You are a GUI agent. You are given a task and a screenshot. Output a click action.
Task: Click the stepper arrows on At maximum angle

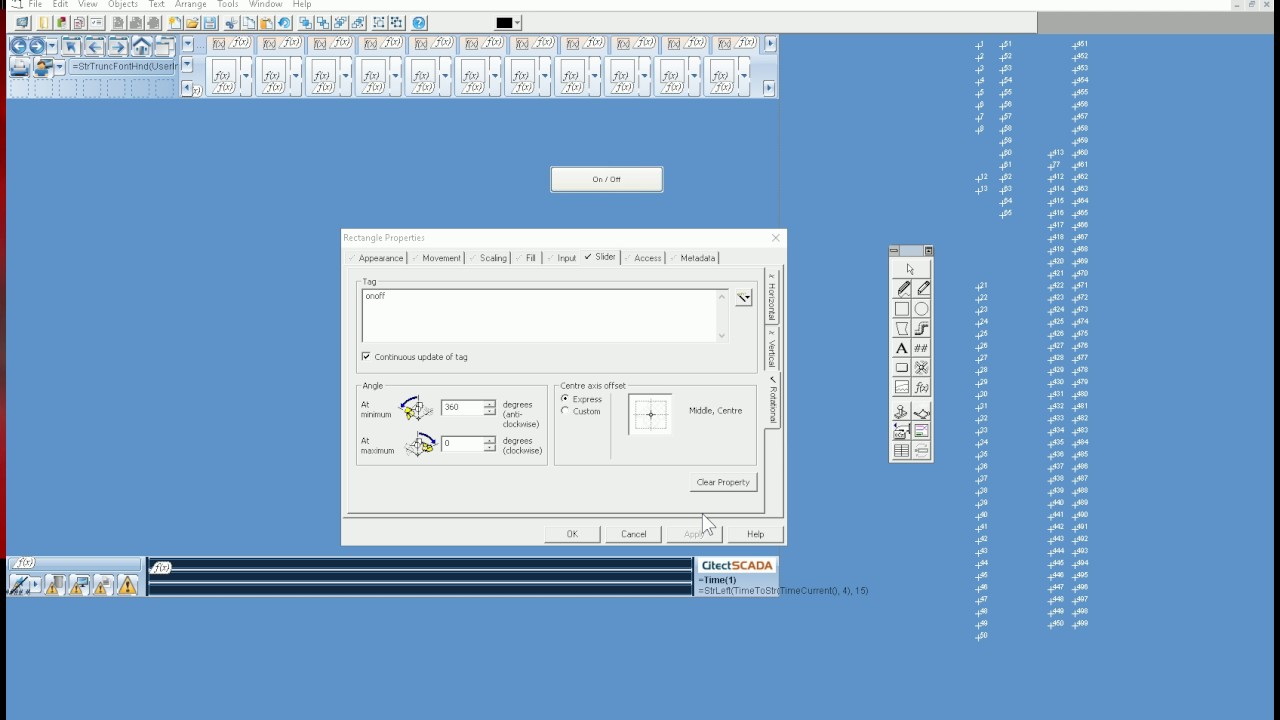[489, 443]
